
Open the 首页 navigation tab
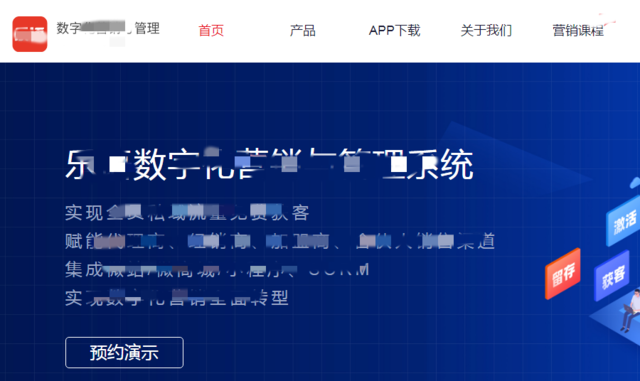click(211, 31)
